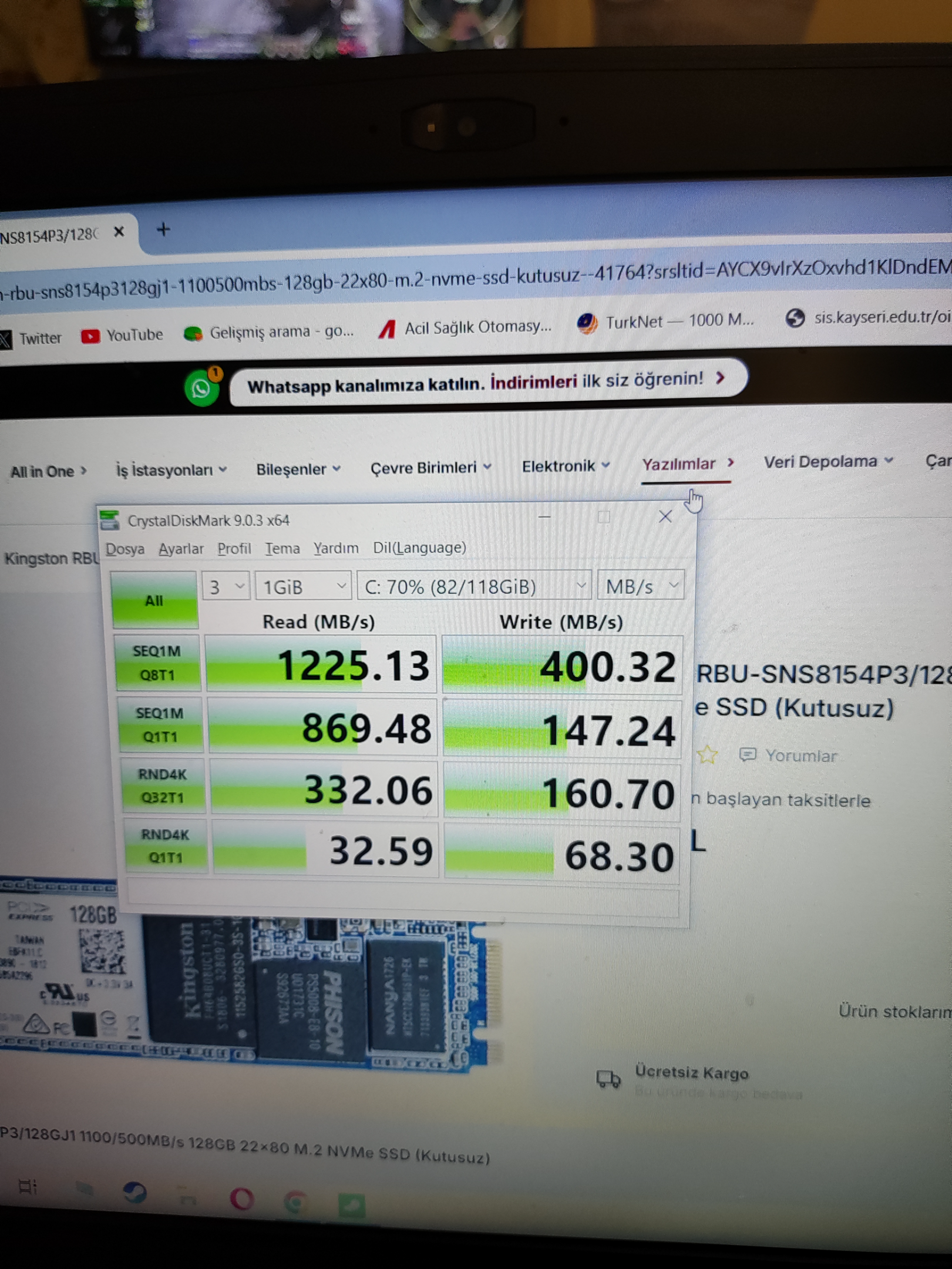Open the All in One navigation link

[49, 472]
